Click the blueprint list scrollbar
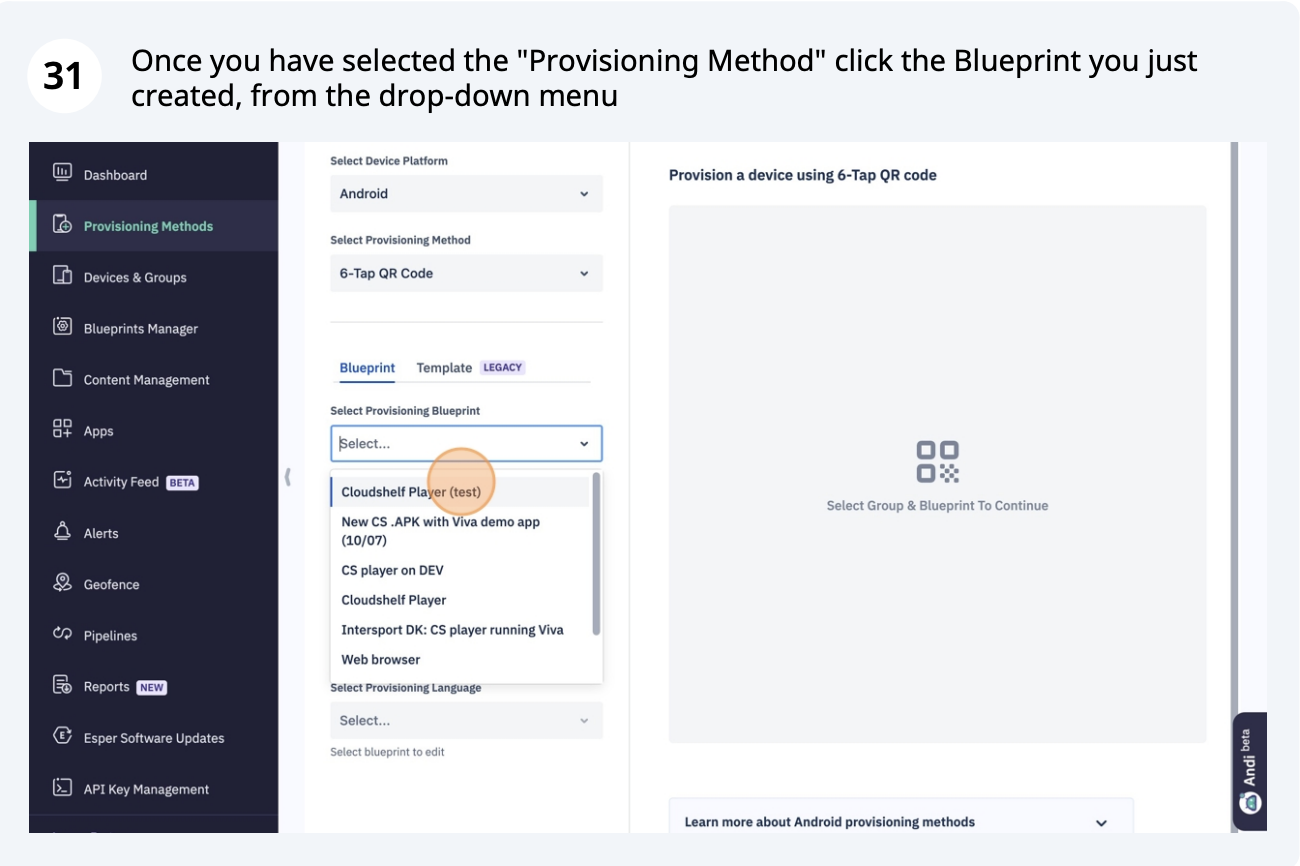The image size is (1300, 866). pos(597,555)
